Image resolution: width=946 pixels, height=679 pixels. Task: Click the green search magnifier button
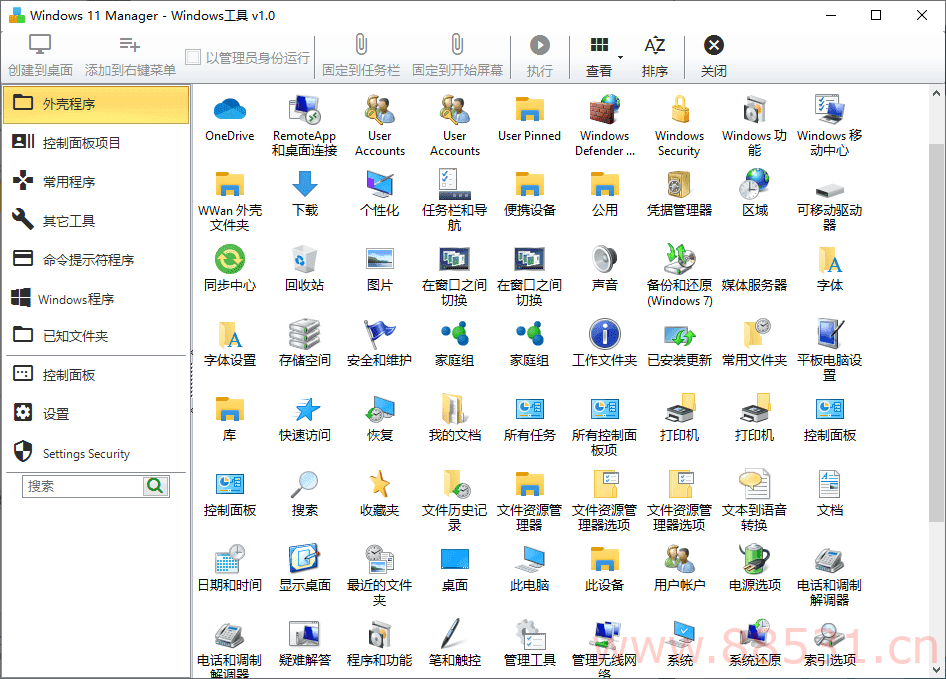(156, 486)
